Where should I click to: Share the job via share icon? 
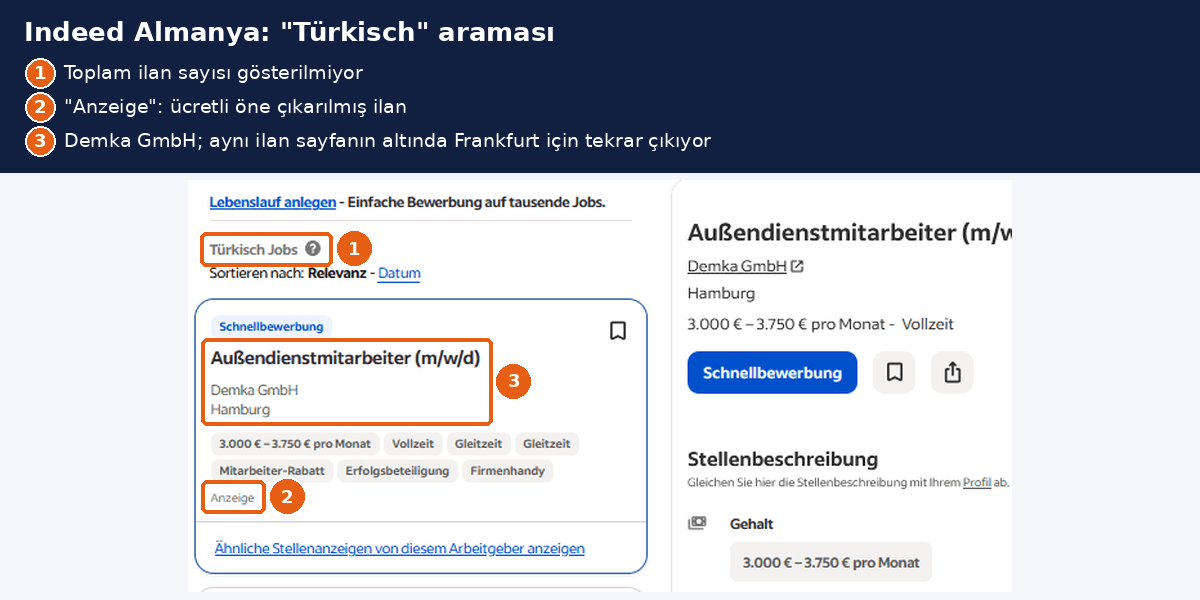coord(952,372)
